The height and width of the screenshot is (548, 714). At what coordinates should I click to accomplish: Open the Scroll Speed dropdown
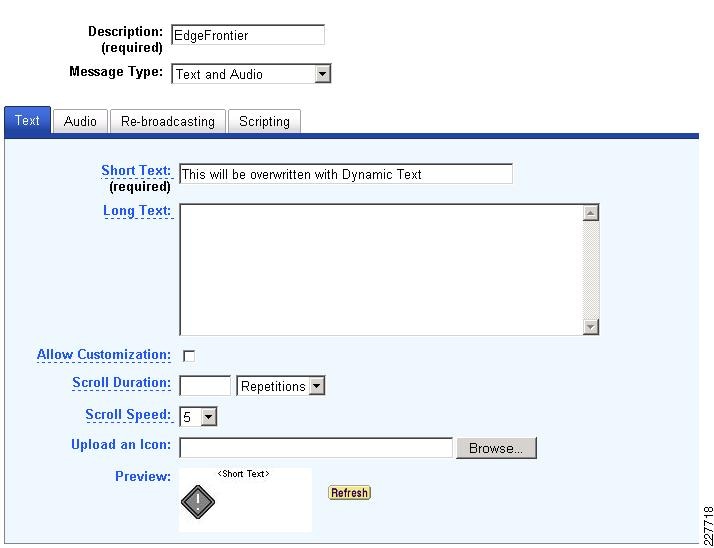(199, 417)
